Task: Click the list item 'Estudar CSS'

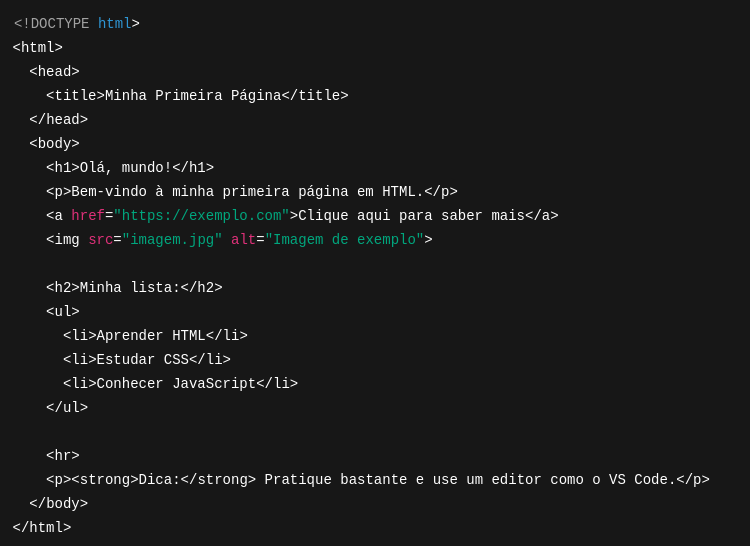Action: tap(142, 360)
